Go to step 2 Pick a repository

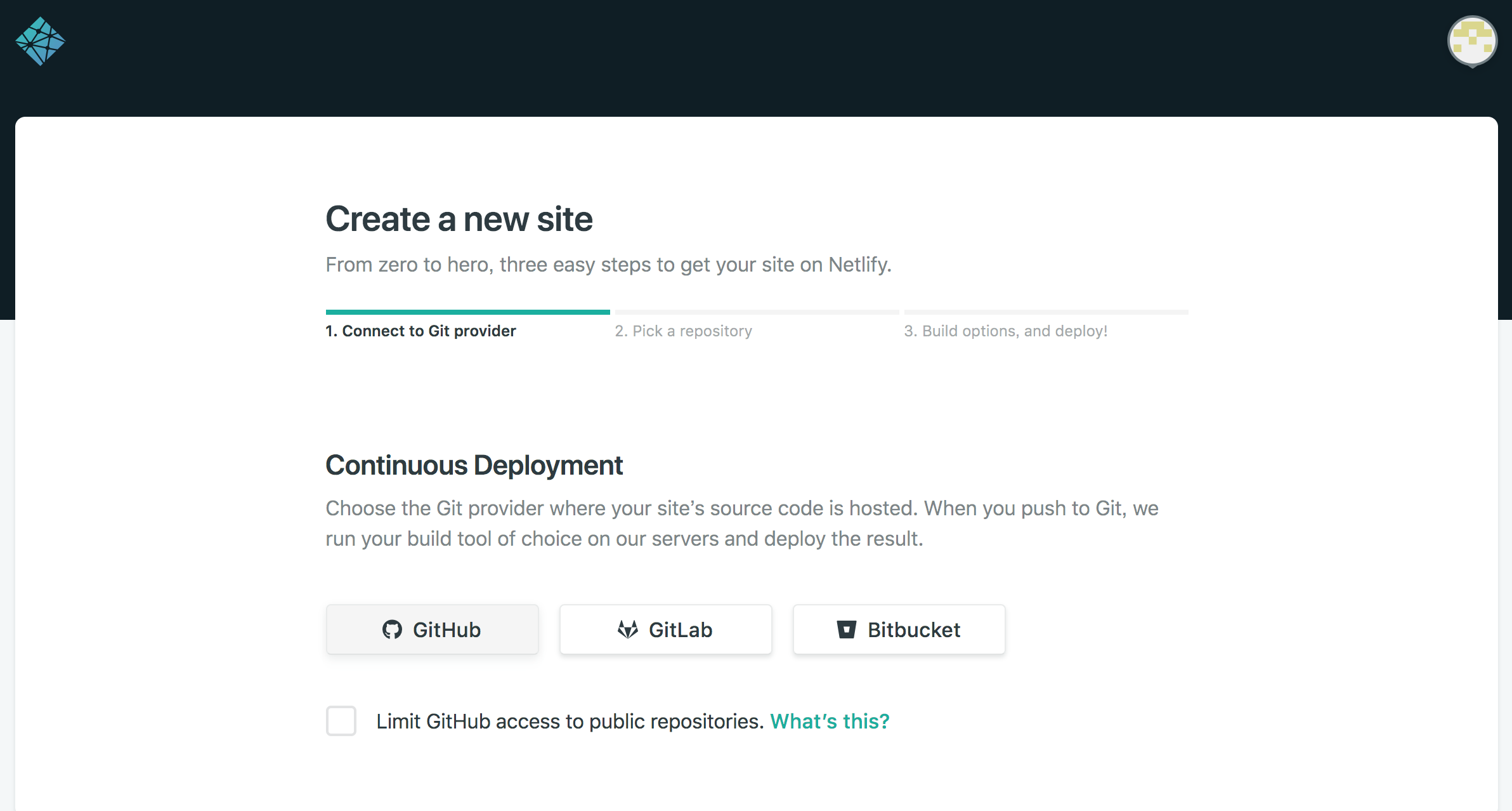tap(683, 331)
